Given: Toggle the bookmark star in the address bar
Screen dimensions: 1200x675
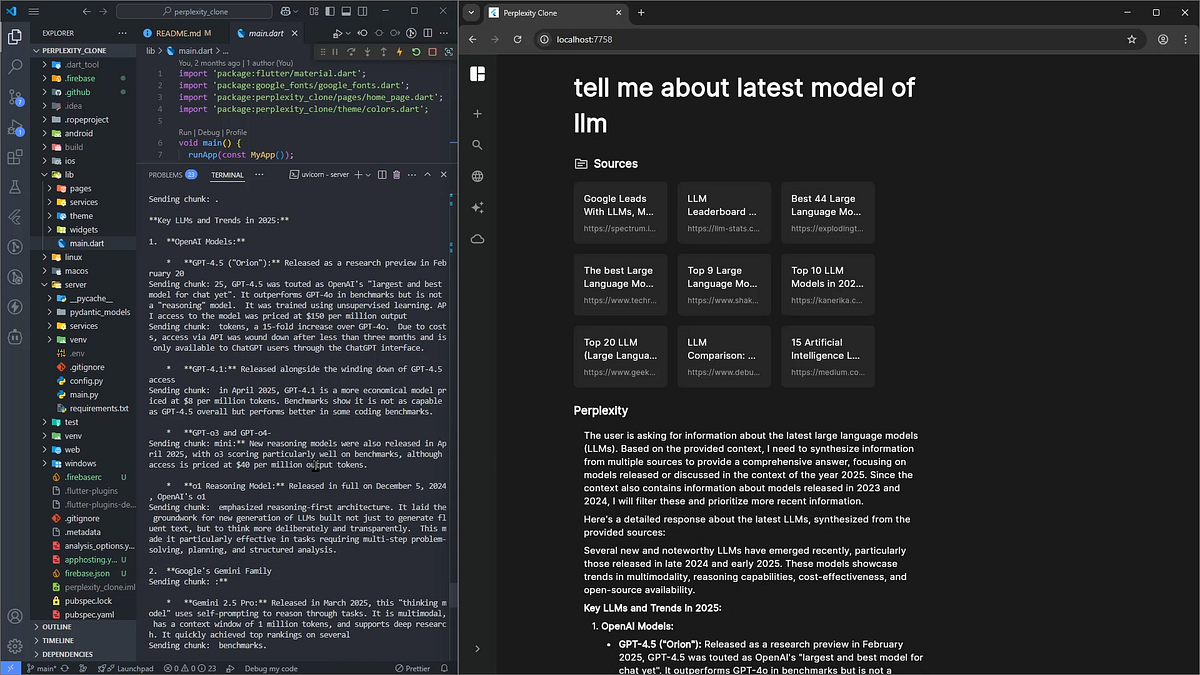Looking at the screenshot, I should tap(1132, 39).
